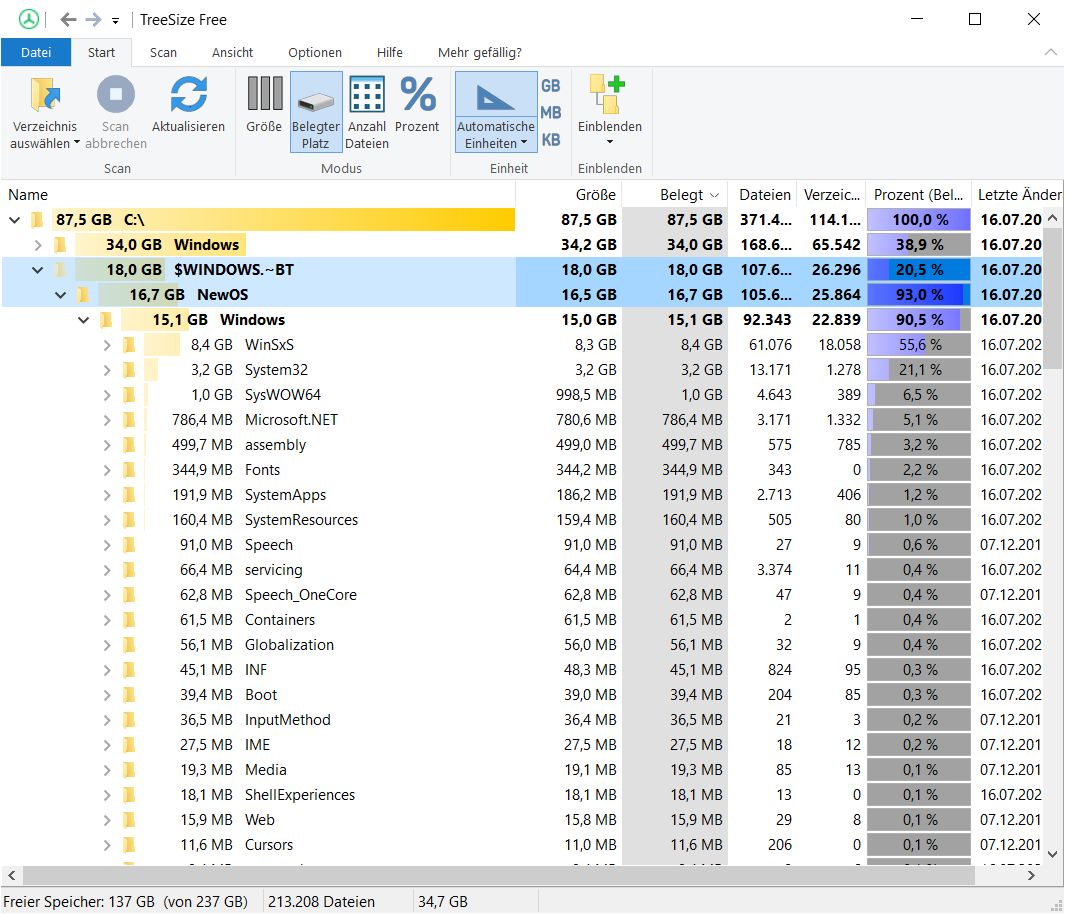Set unit to MB
The height and width of the screenshot is (914, 1065).
[x=550, y=113]
